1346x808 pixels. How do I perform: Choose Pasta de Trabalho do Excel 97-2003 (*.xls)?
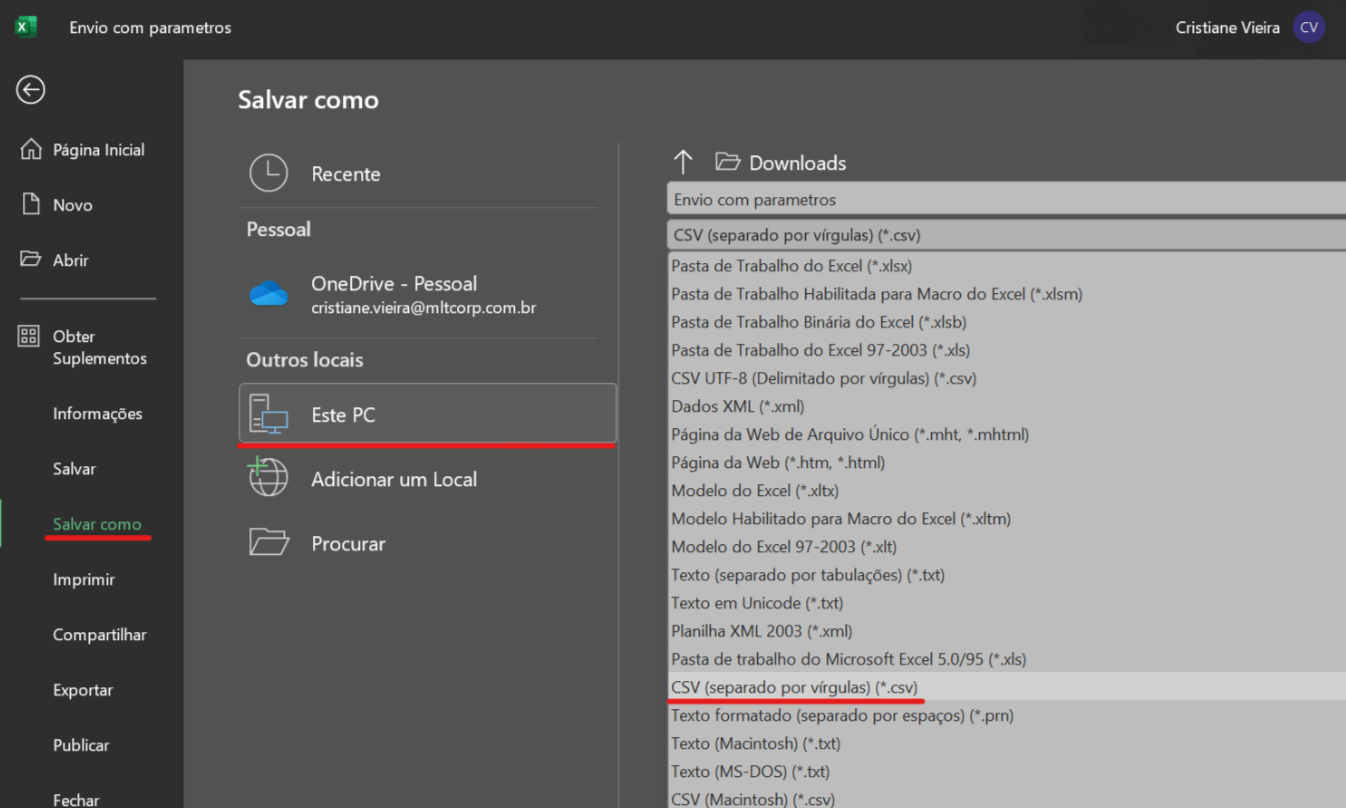(1006, 350)
